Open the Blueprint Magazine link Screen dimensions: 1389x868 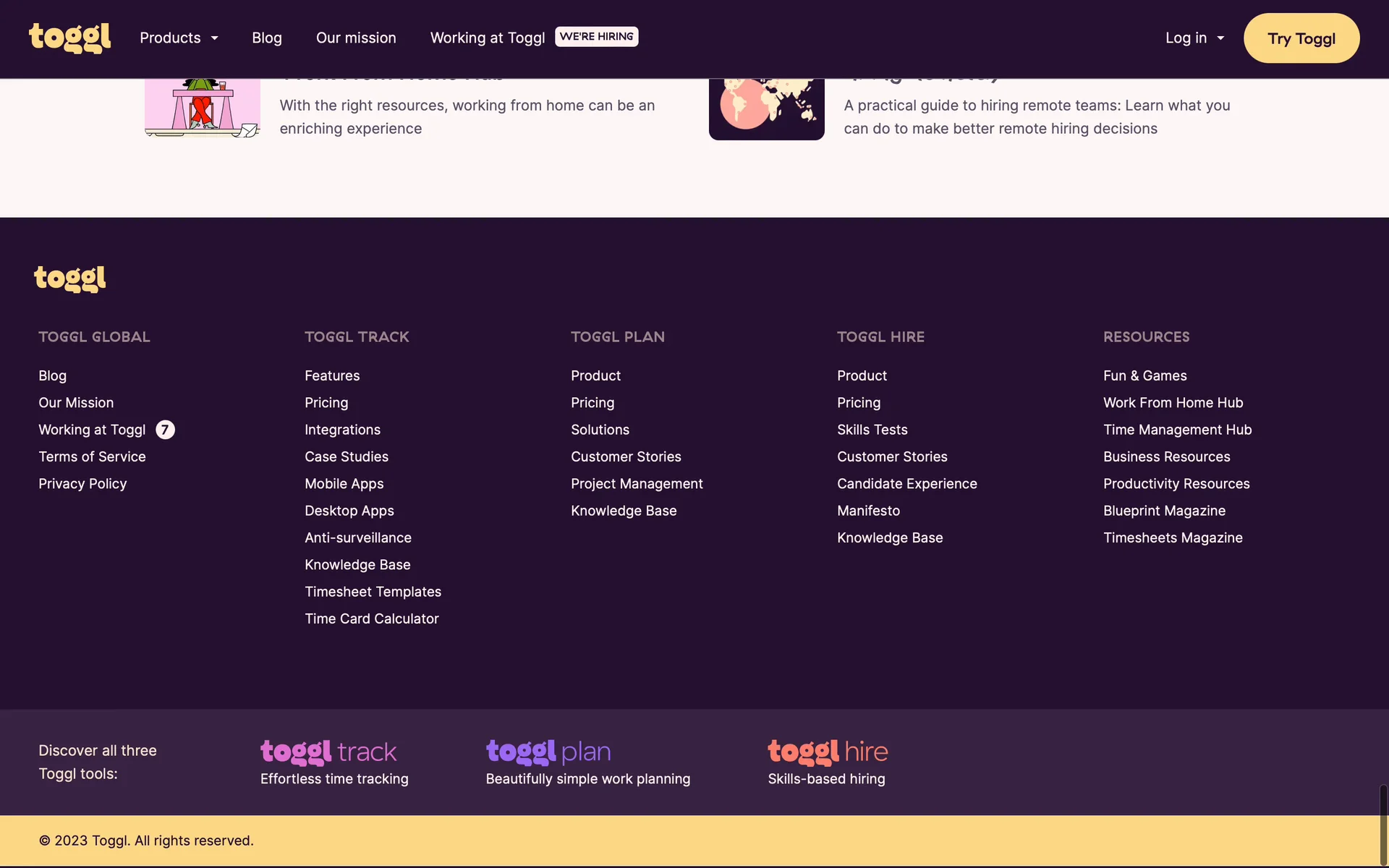pyautogui.click(x=1164, y=511)
